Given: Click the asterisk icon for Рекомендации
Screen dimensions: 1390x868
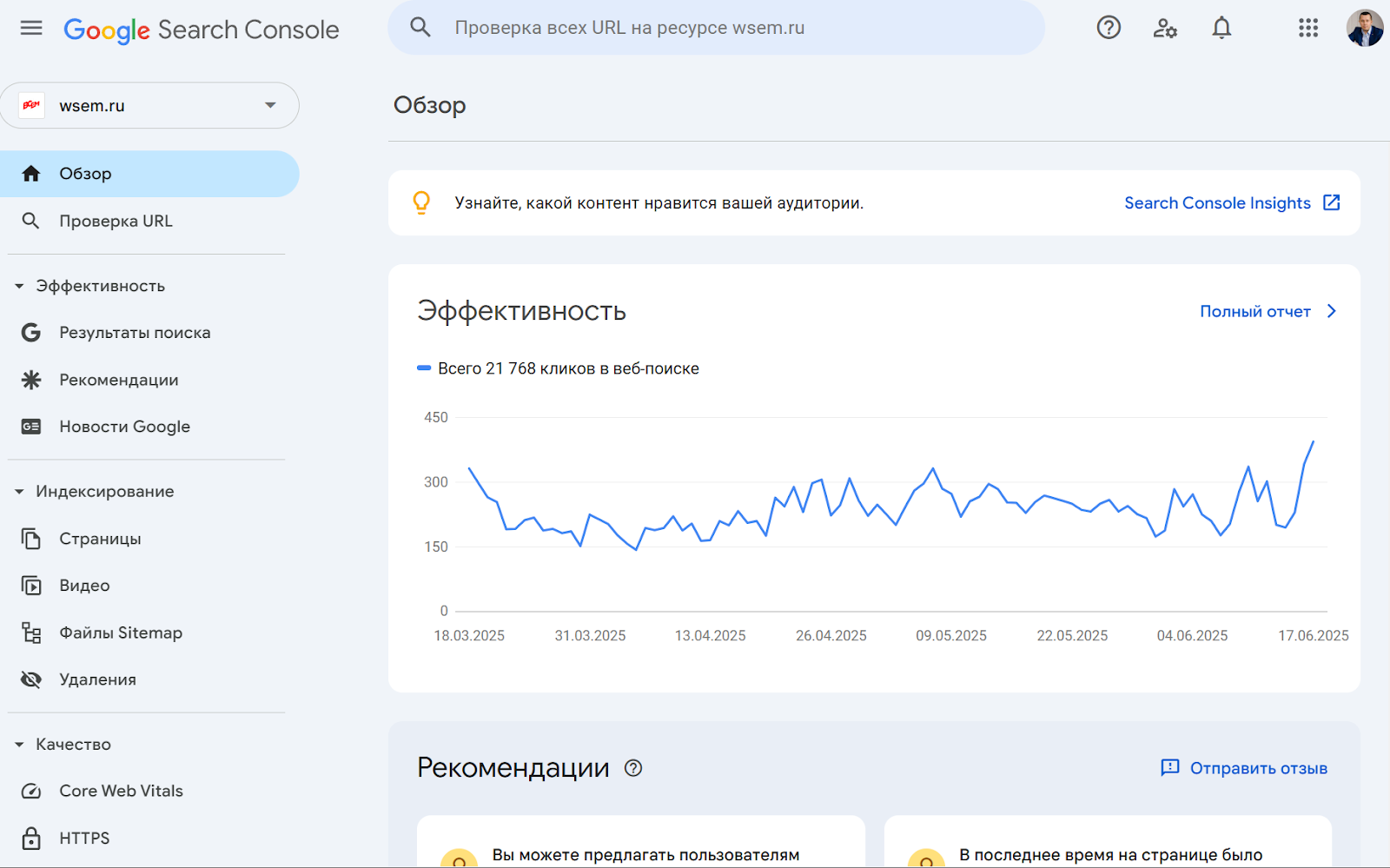Looking at the screenshot, I should coord(31,380).
